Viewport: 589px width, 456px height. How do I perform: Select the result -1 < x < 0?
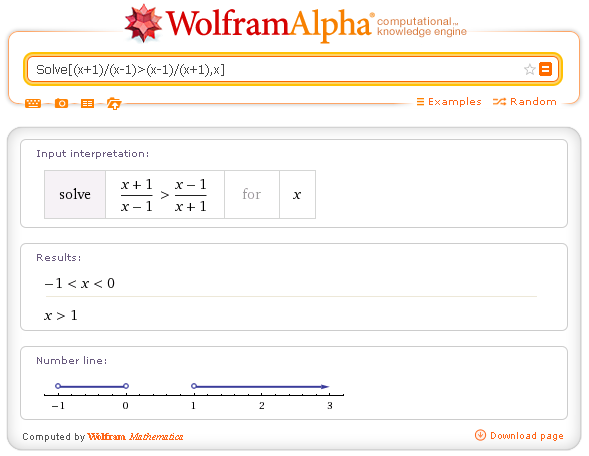79,283
